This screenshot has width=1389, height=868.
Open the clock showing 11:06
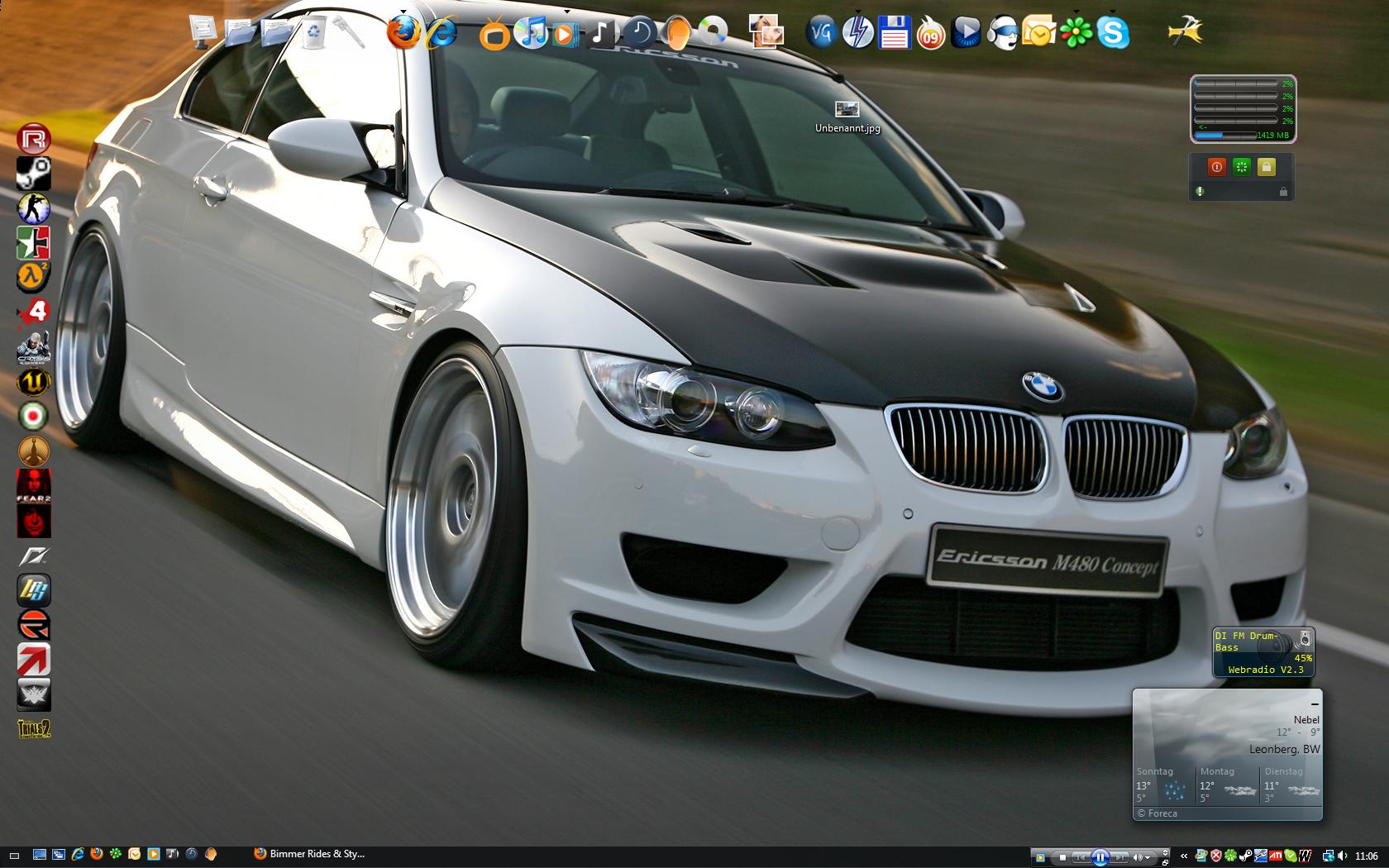click(x=1367, y=856)
